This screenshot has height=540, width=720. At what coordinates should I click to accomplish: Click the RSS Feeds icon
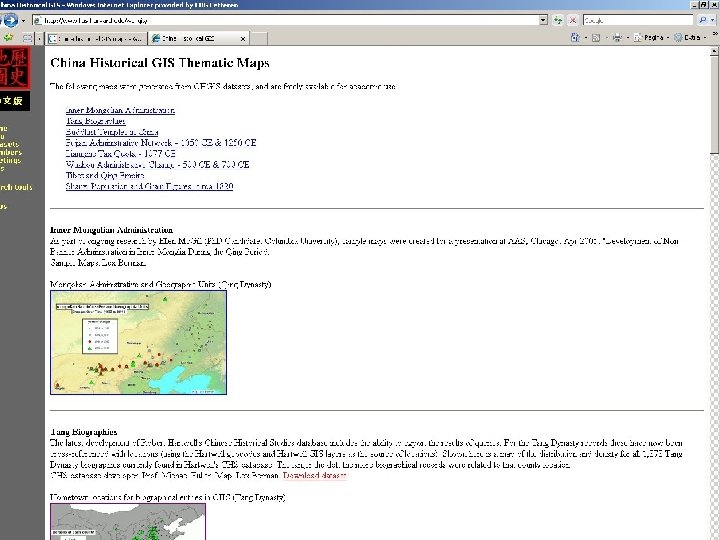pyautogui.click(x=596, y=38)
